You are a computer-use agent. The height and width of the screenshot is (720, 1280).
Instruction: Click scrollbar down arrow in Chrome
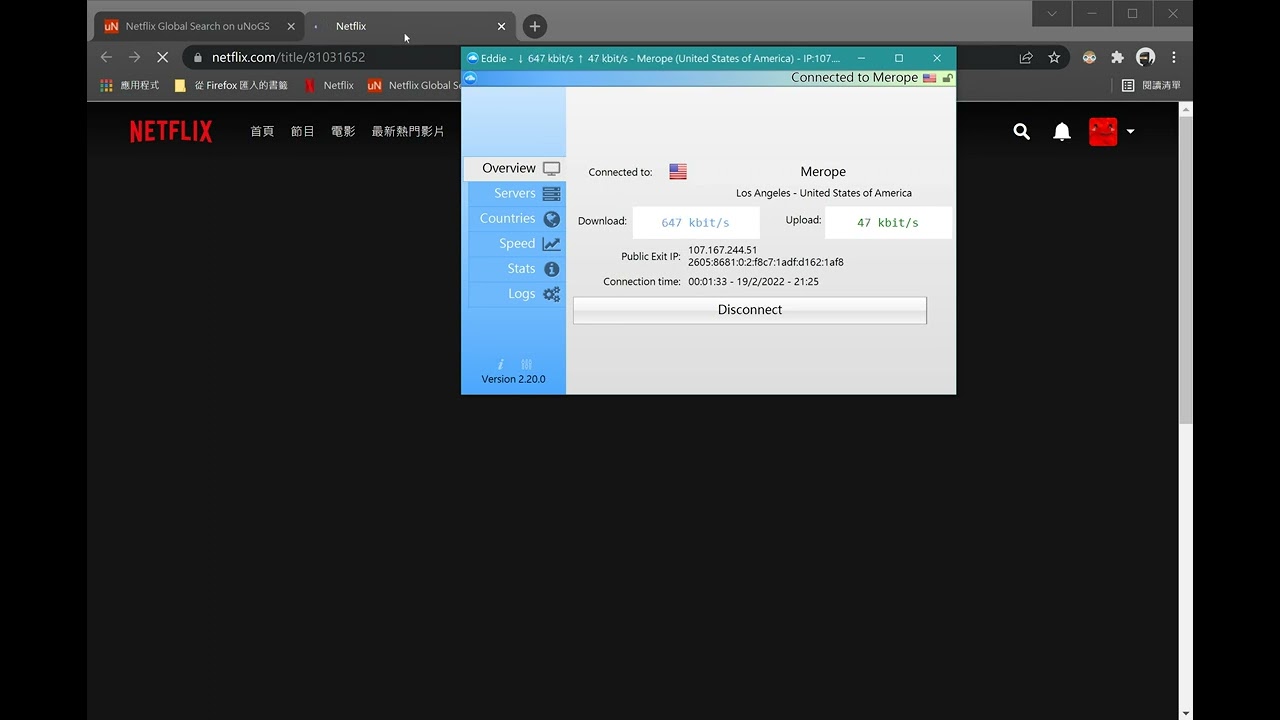point(1186,713)
